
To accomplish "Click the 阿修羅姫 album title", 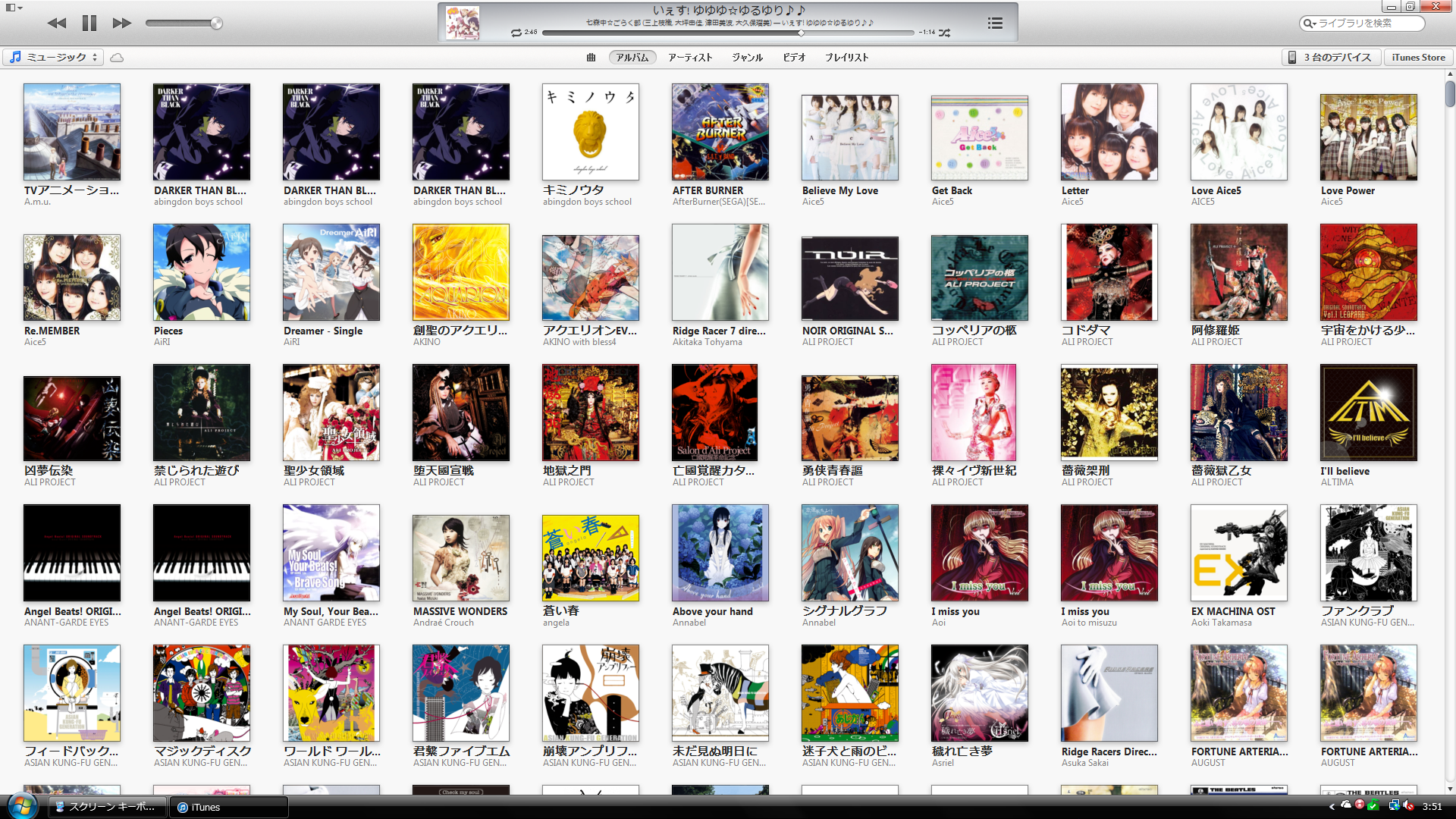I will (x=1215, y=331).
